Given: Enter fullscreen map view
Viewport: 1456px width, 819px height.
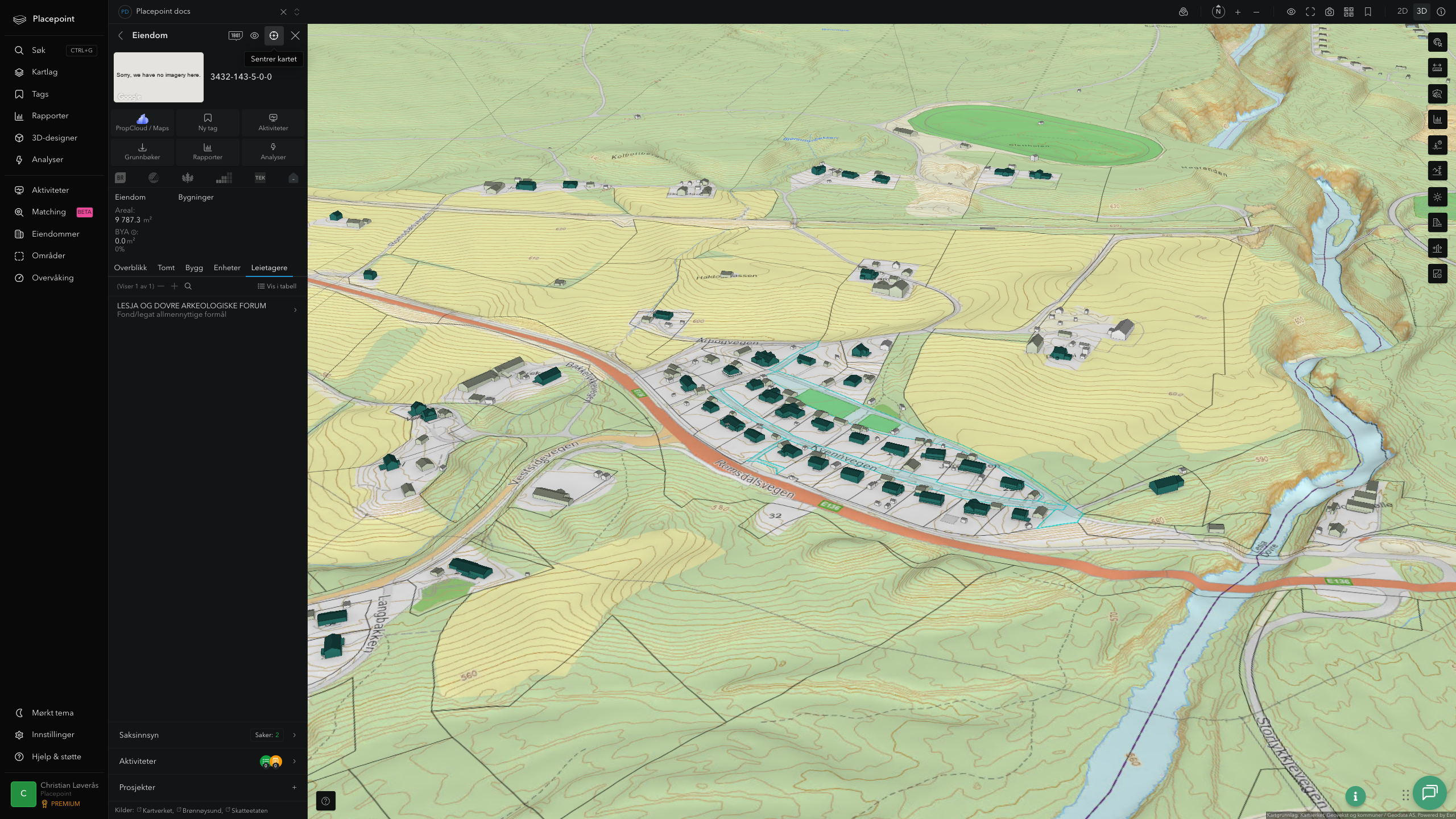Looking at the screenshot, I should tap(1310, 11).
